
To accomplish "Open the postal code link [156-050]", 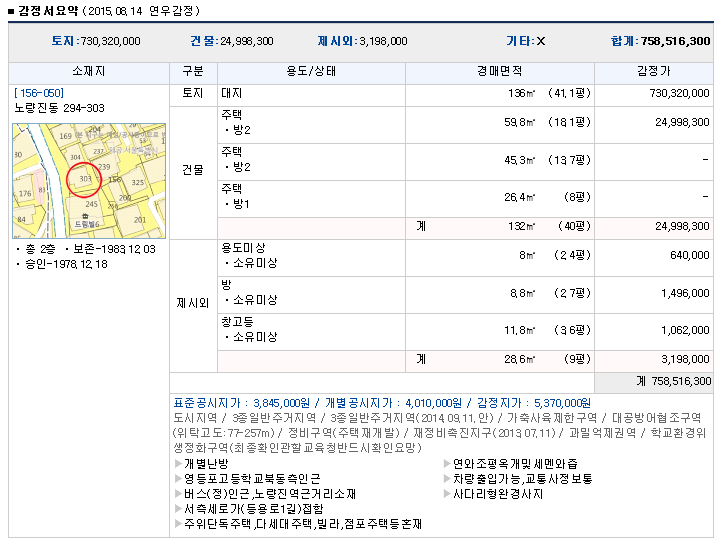I will 39,93.
